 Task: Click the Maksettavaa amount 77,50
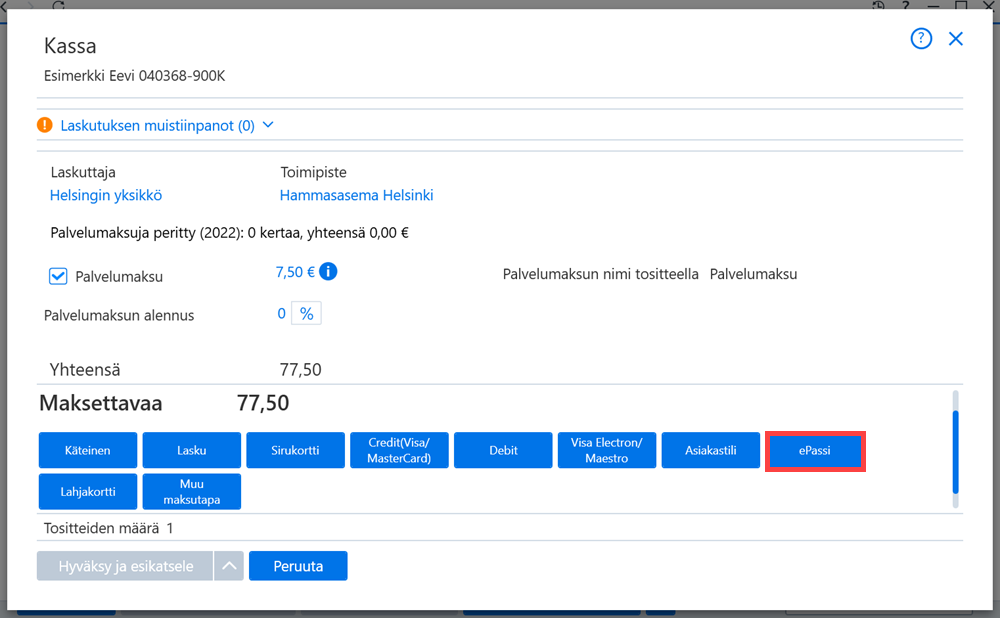pos(263,403)
